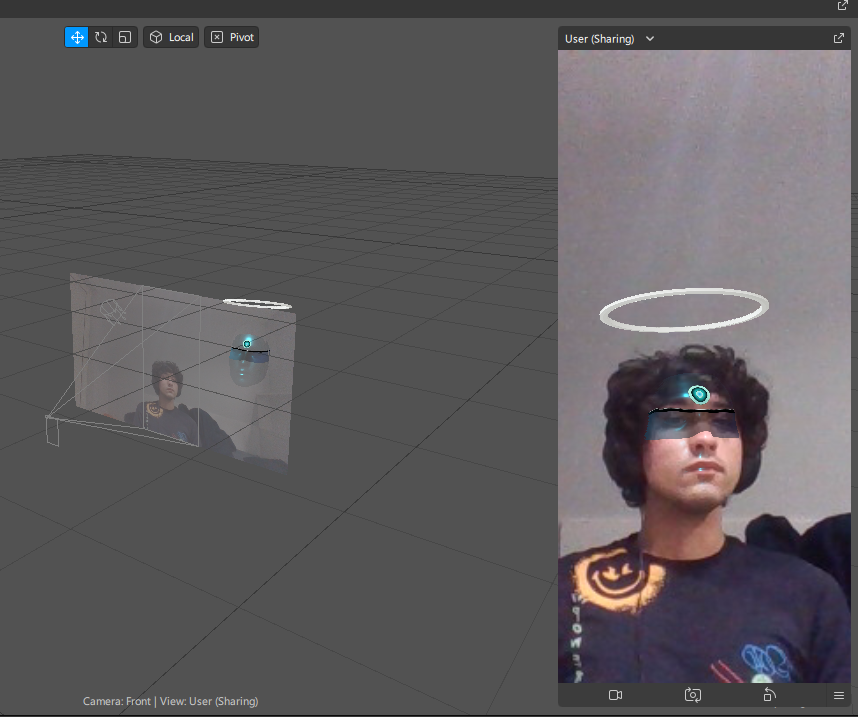Click the 'Camera: Front | View: User (Sharing)' status text
Screen dimensions: 858x717
[170, 701]
